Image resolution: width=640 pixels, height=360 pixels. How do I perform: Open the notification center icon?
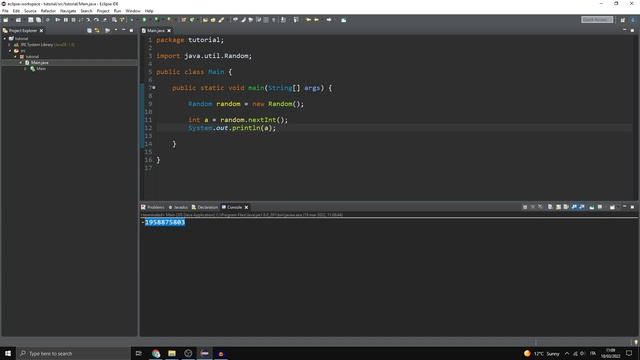pyautogui.click(x=629, y=353)
